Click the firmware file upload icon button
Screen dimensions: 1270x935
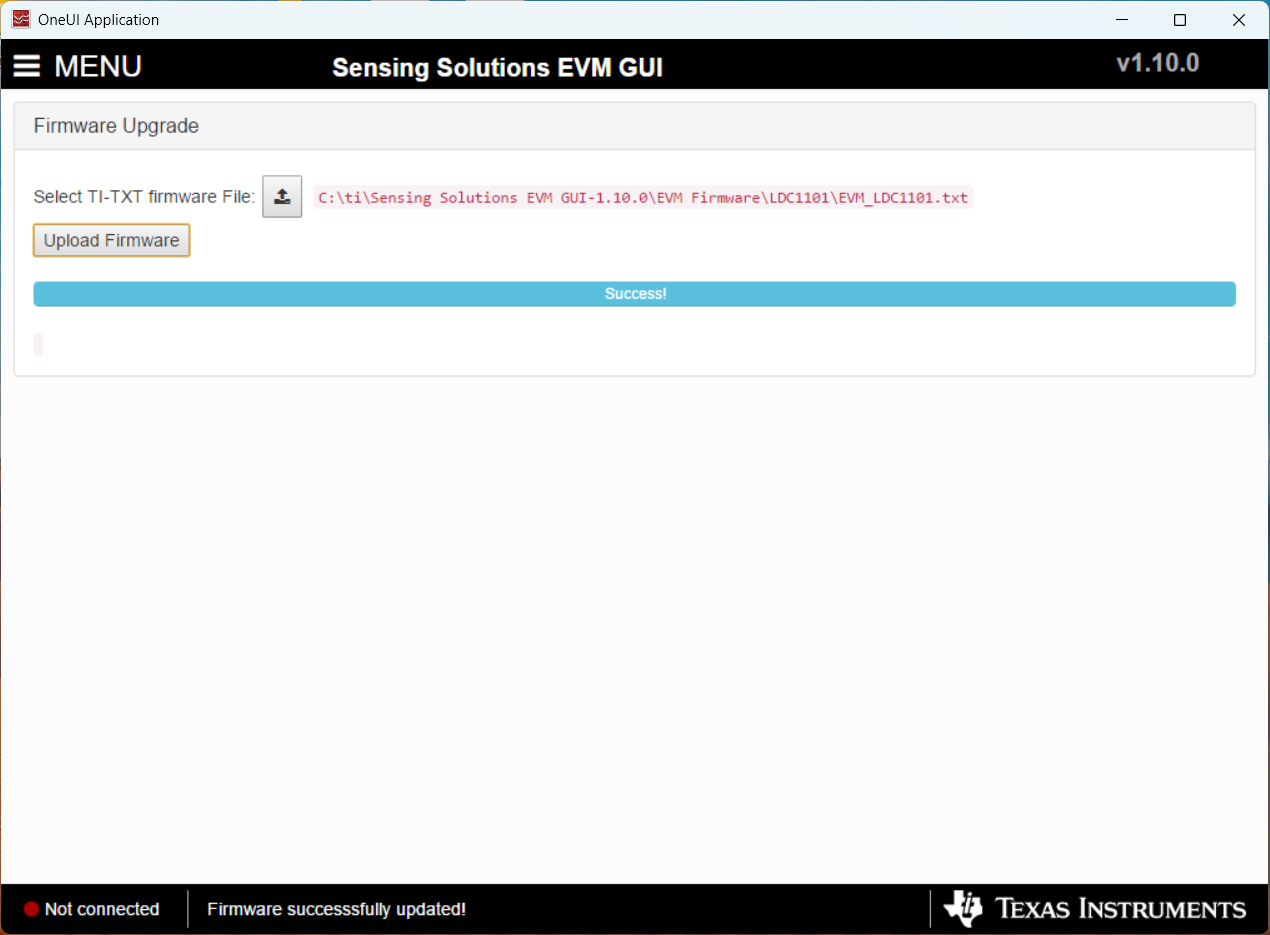tap(282, 197)
